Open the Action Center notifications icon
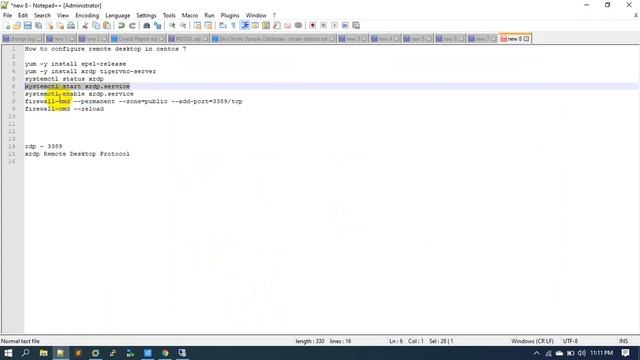The height and width of the screenshot is (360, 640). [x=625, y=353]
